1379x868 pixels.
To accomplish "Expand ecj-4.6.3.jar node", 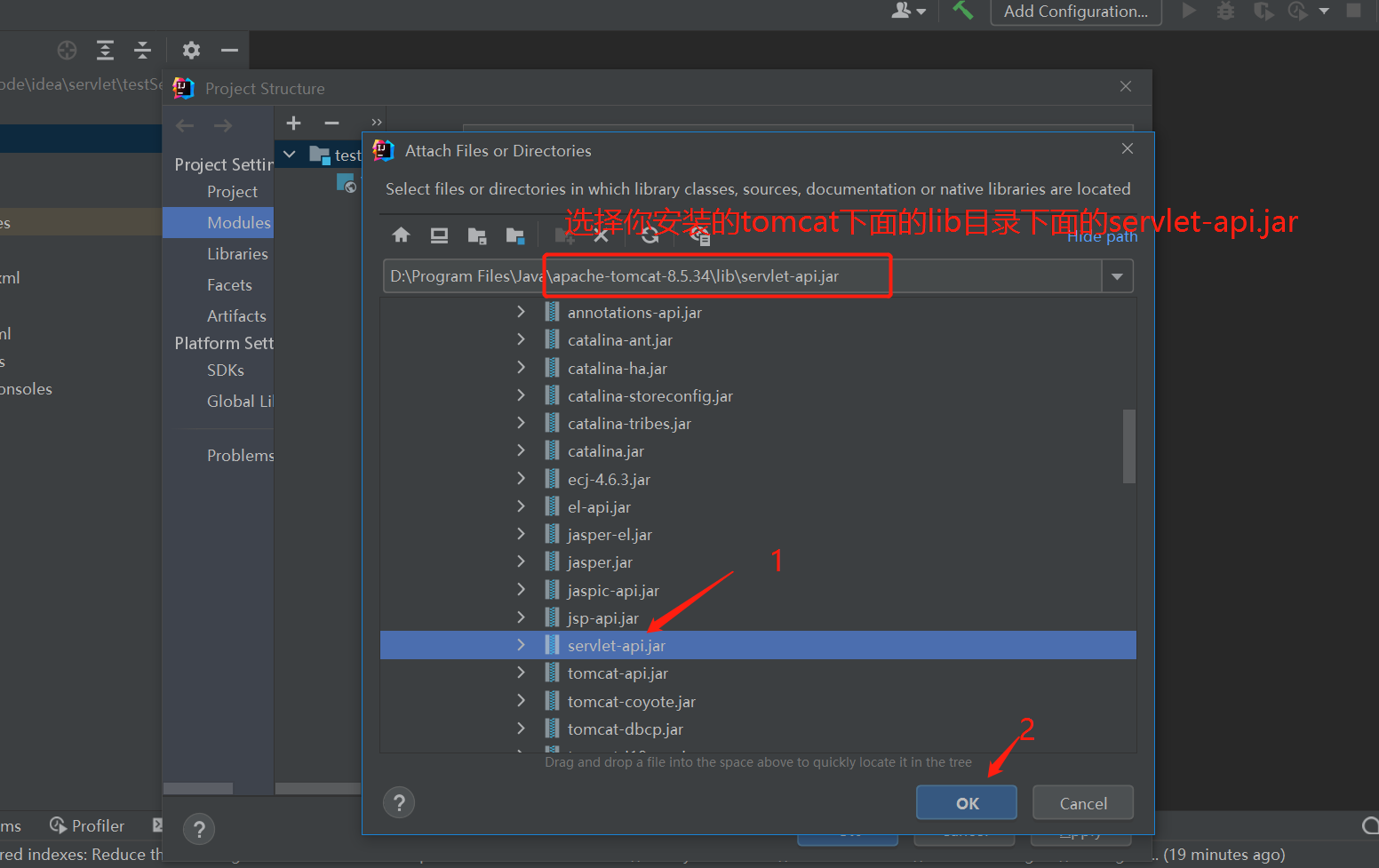I will click(521, 479).
